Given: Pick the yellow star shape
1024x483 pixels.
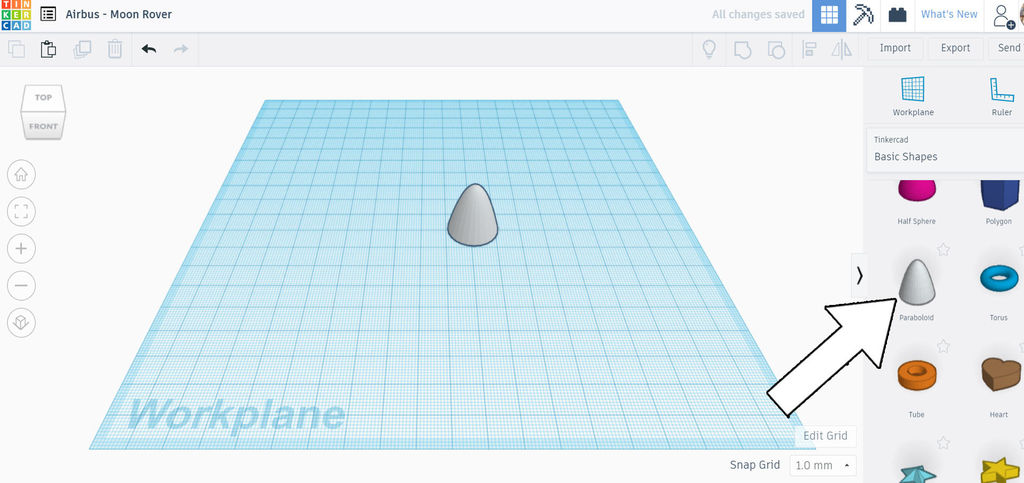Looking at the screenshot, I should pyautogui.click(x=1002, y=470).
